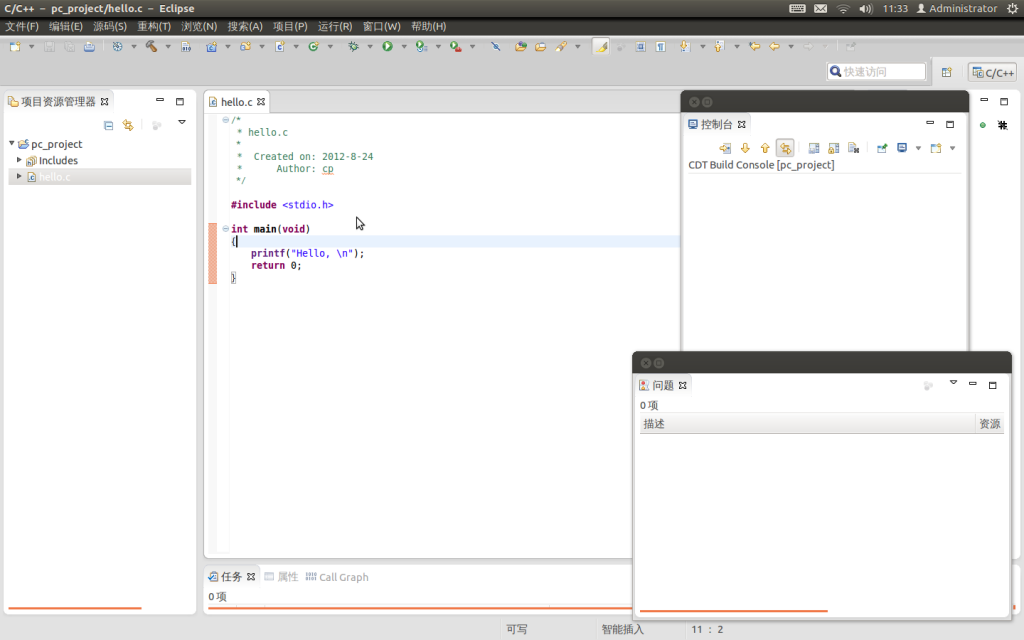1024x640 pixels.
Task: Build the project with the hammer icon
Action: point(150,47)
